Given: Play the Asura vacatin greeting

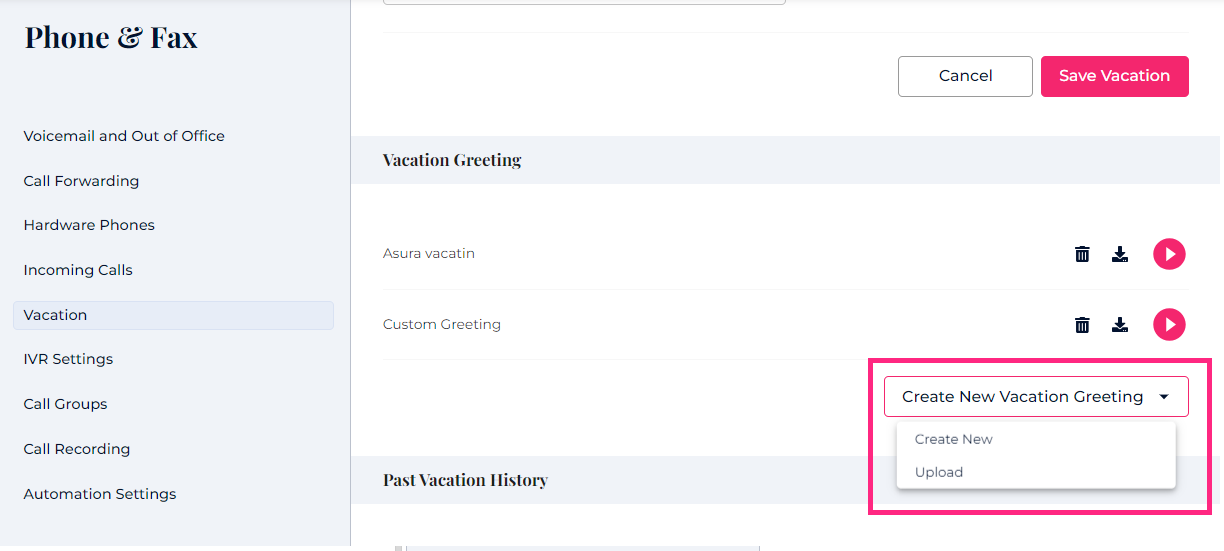Looking at the screenshot, I should coord(1169,254).
